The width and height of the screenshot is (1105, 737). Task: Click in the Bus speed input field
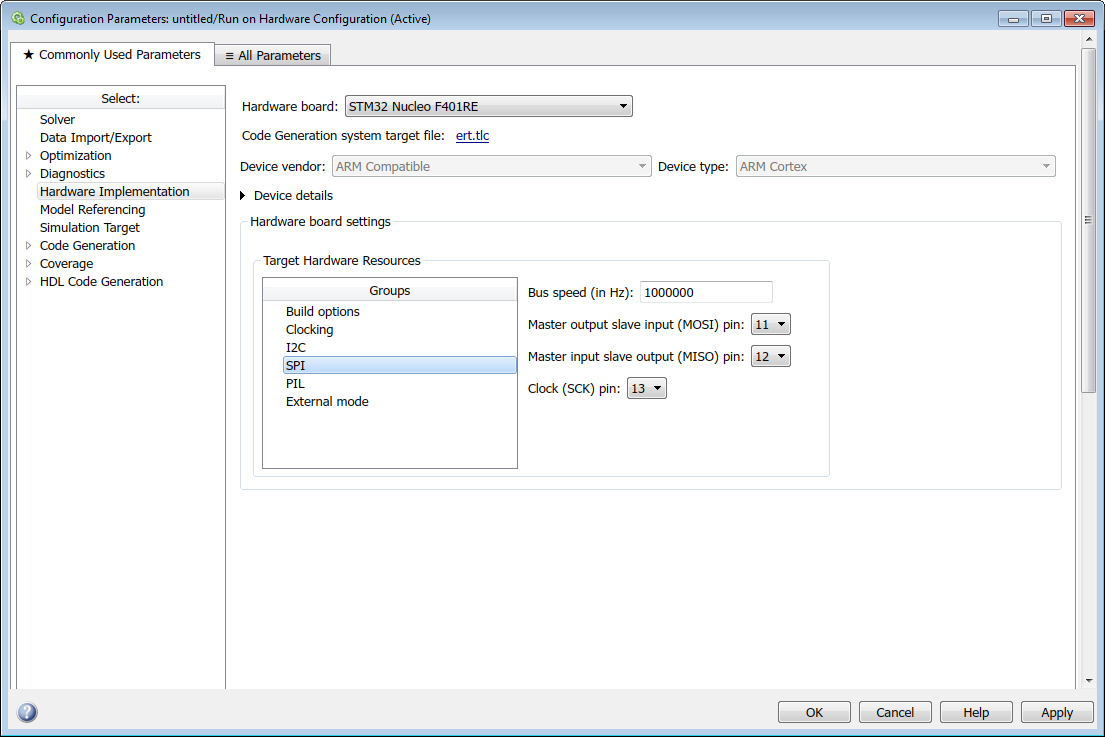tap(705, 292)
